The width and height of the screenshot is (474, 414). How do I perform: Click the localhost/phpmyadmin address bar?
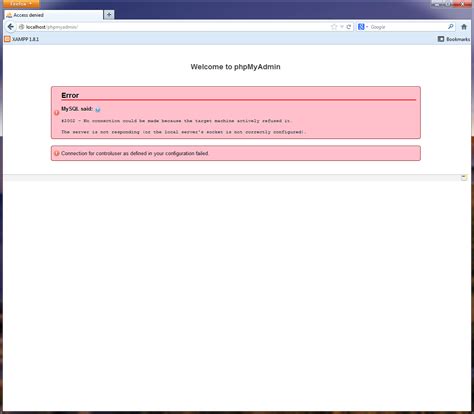point(173,27)
